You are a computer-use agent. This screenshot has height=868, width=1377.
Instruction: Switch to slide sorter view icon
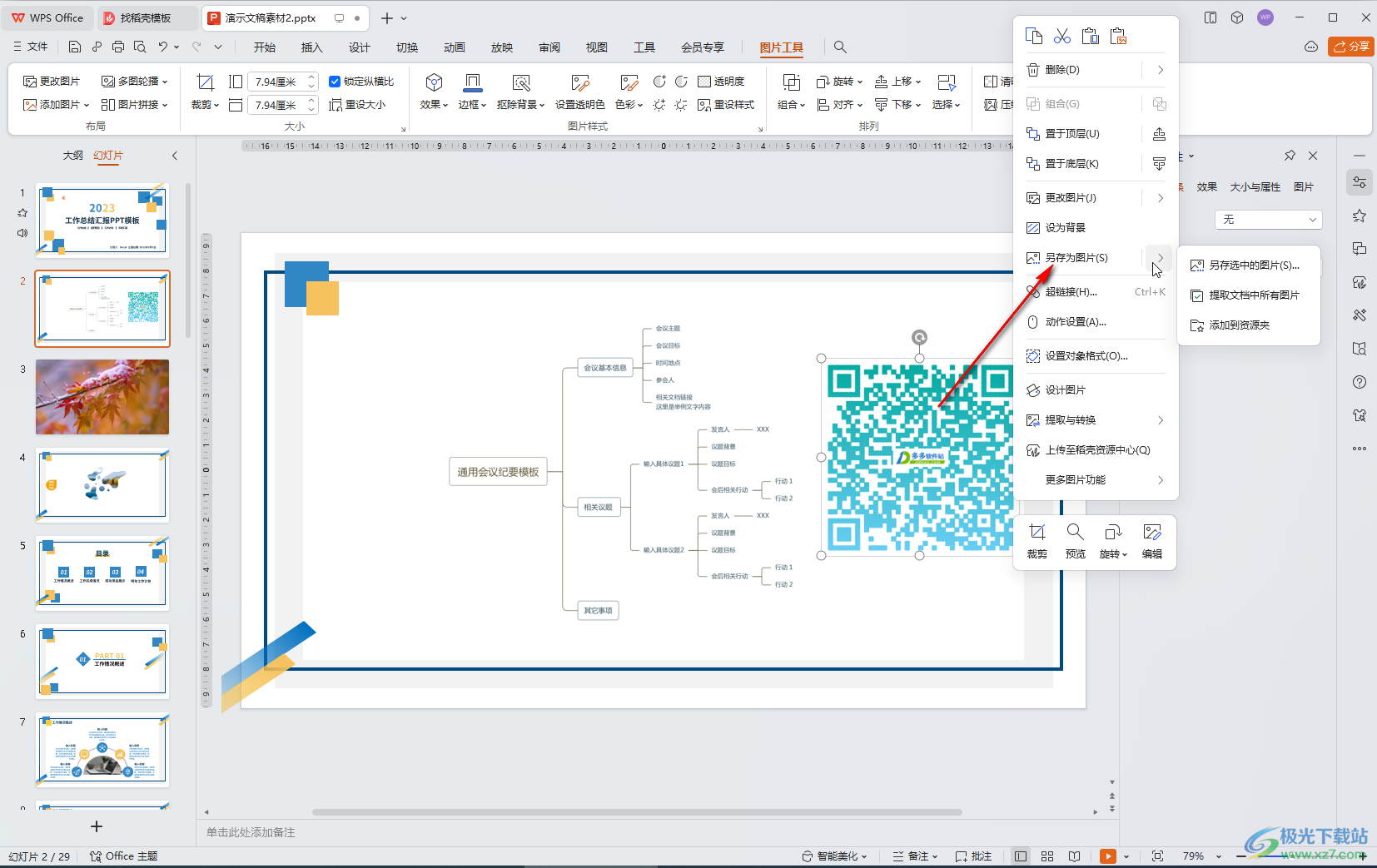[x=1047, y=856]
